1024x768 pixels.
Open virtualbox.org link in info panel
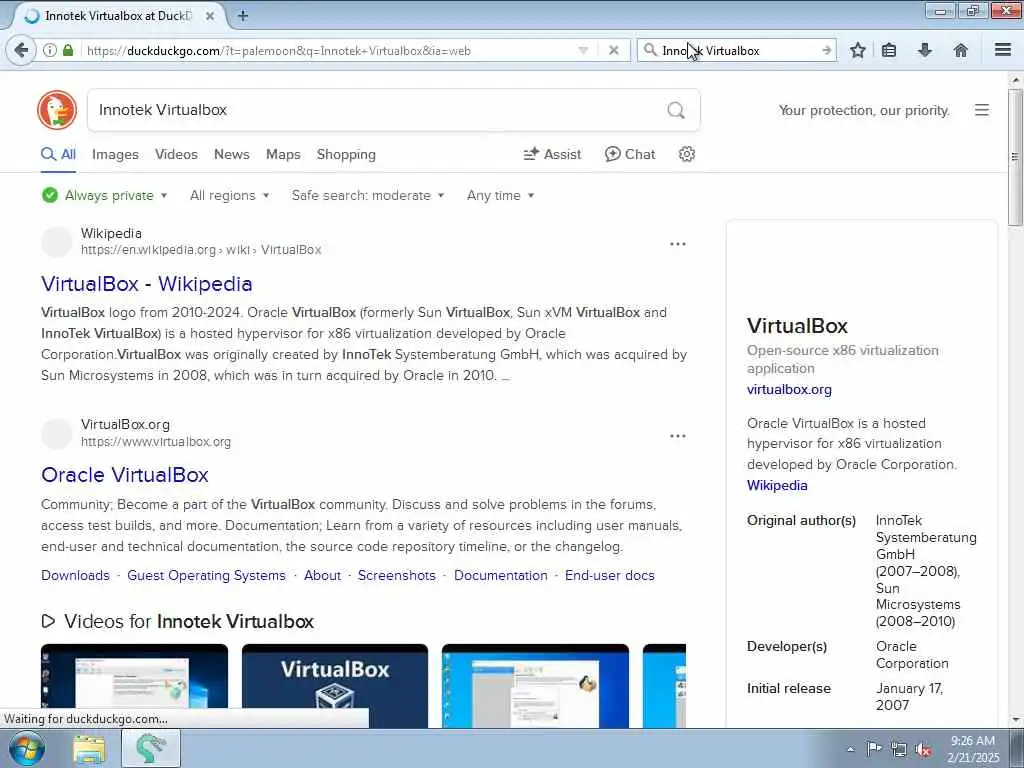tap(790, 389)
